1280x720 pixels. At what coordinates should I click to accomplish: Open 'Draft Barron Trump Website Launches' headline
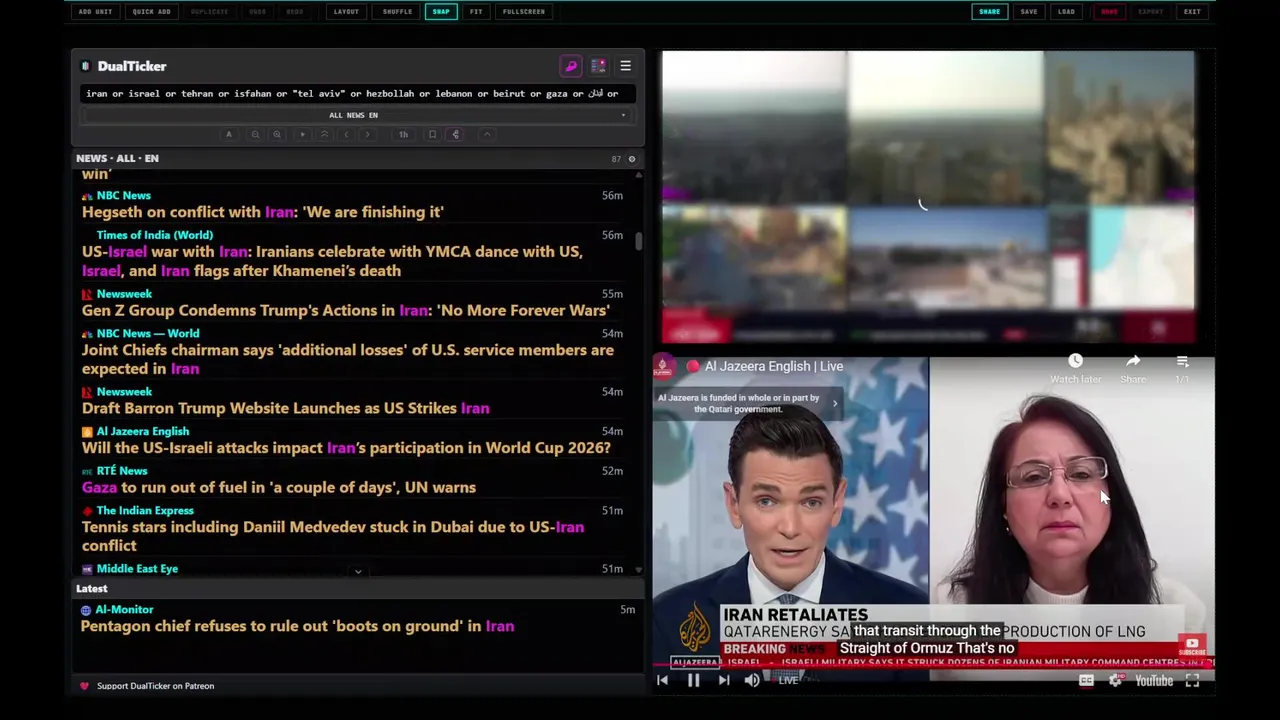click(285, 408)
